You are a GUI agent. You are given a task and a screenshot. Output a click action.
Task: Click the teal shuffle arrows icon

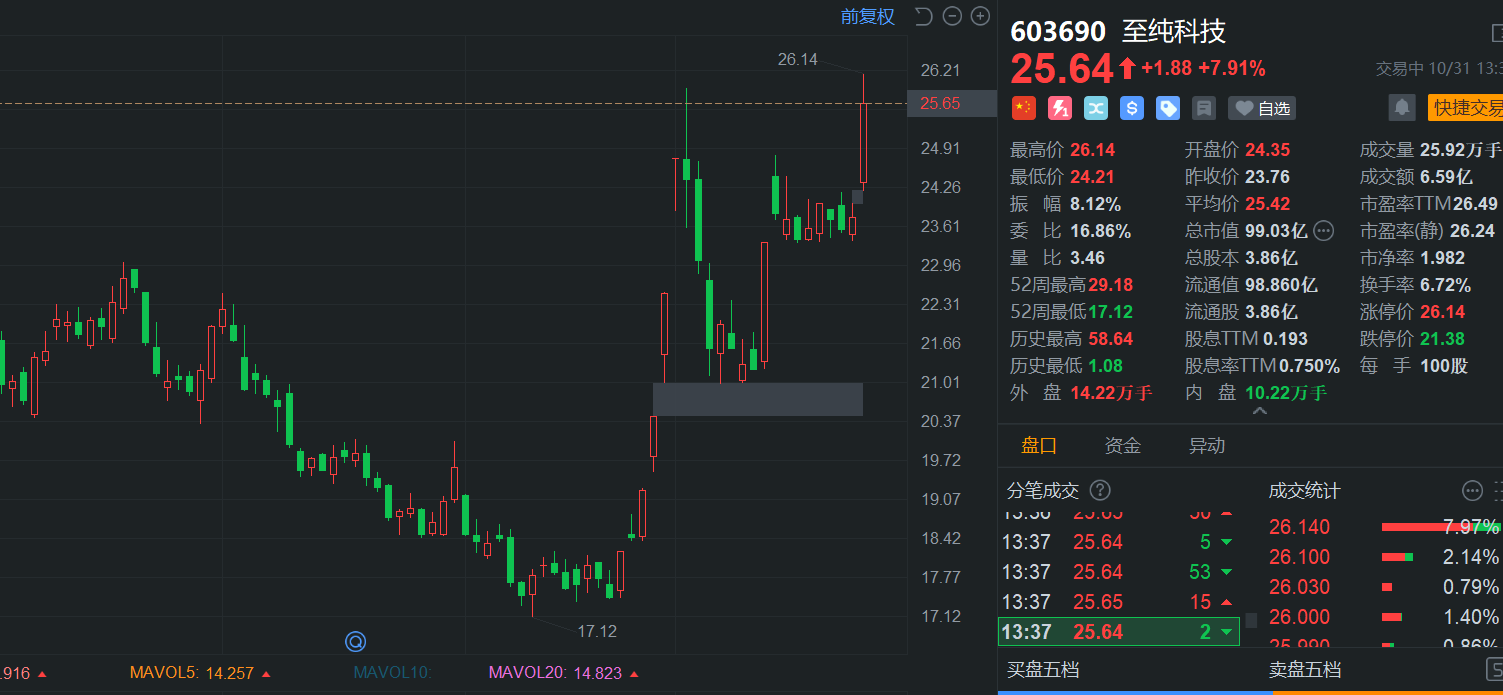point(1096,108)
